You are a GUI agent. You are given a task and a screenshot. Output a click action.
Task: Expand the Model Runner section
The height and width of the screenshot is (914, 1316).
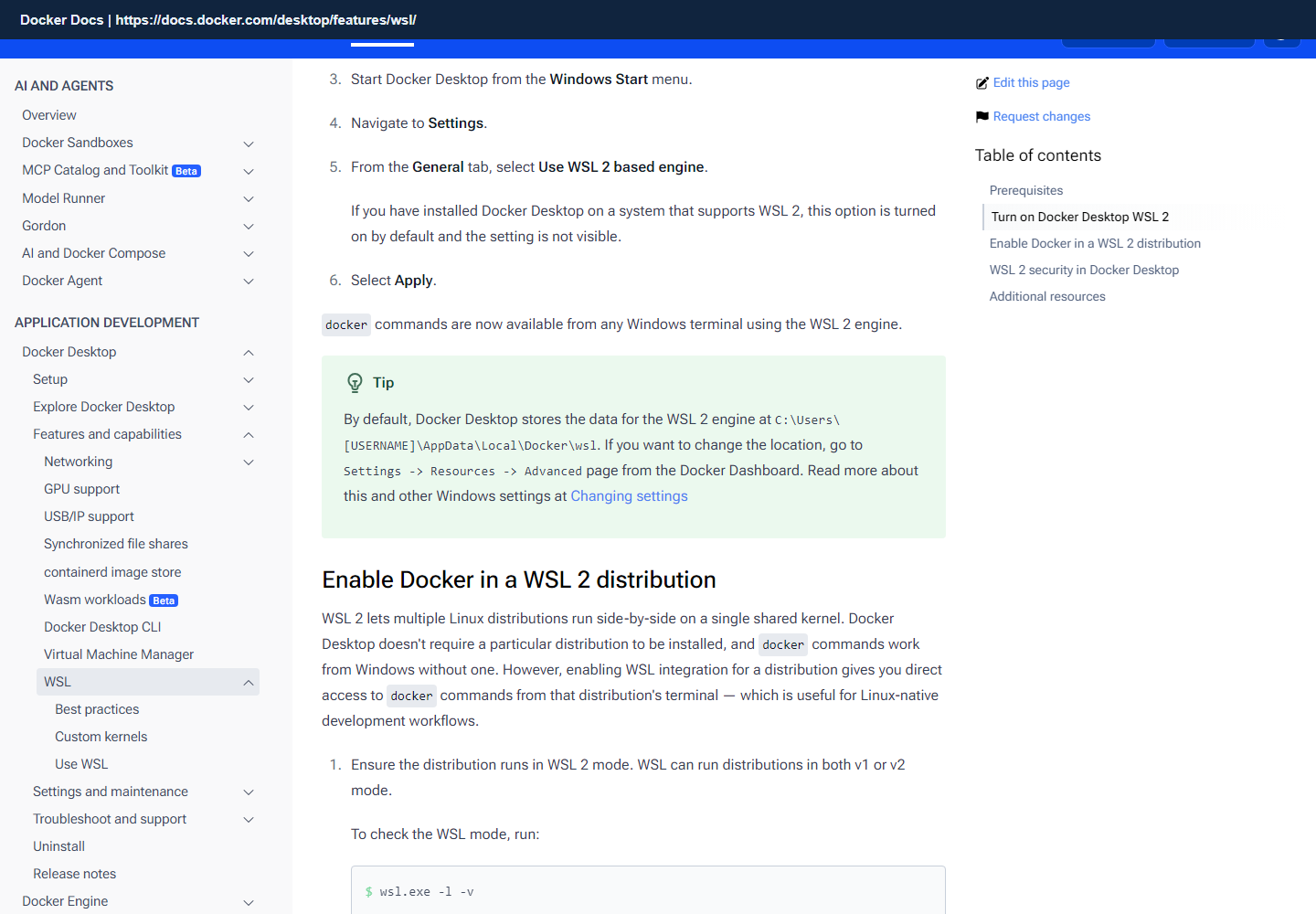pos(249,198)
